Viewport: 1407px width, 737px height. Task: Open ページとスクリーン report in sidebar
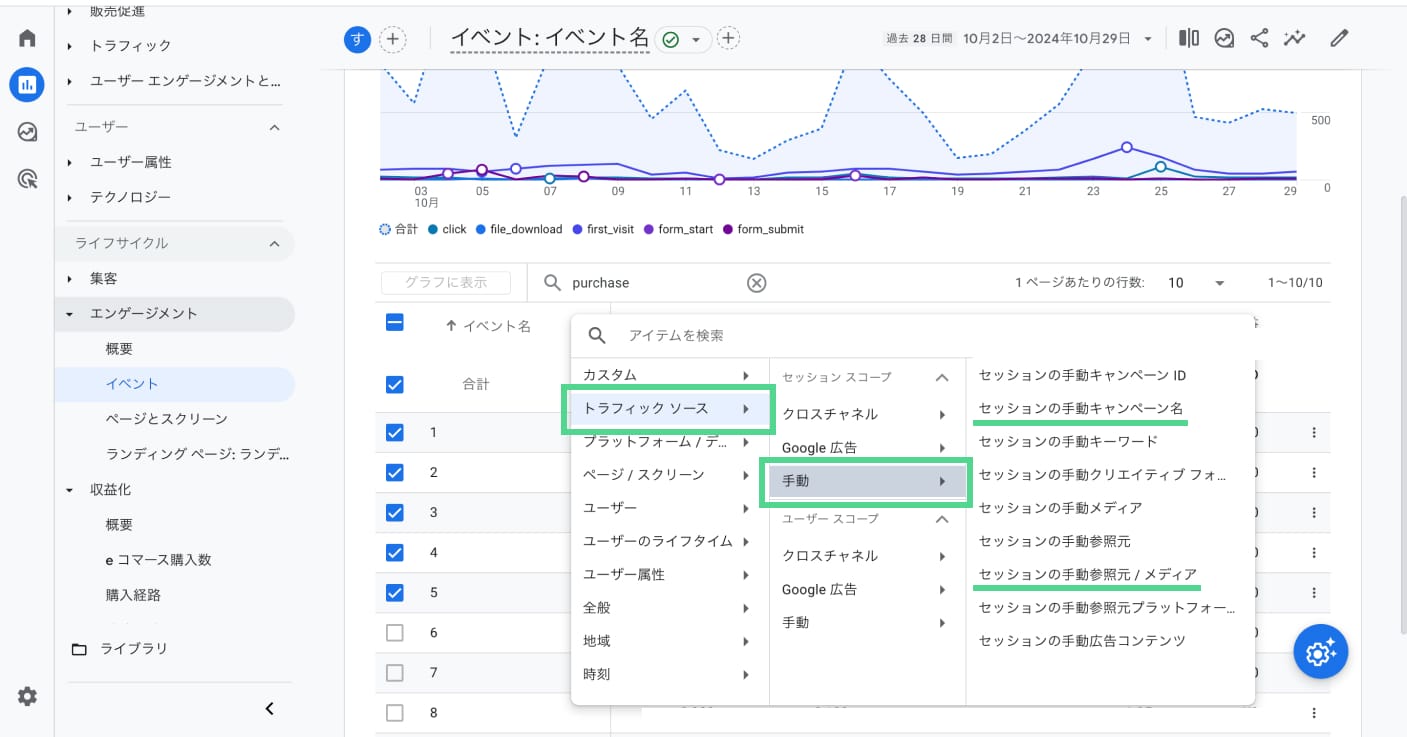(x=166, y=419)
